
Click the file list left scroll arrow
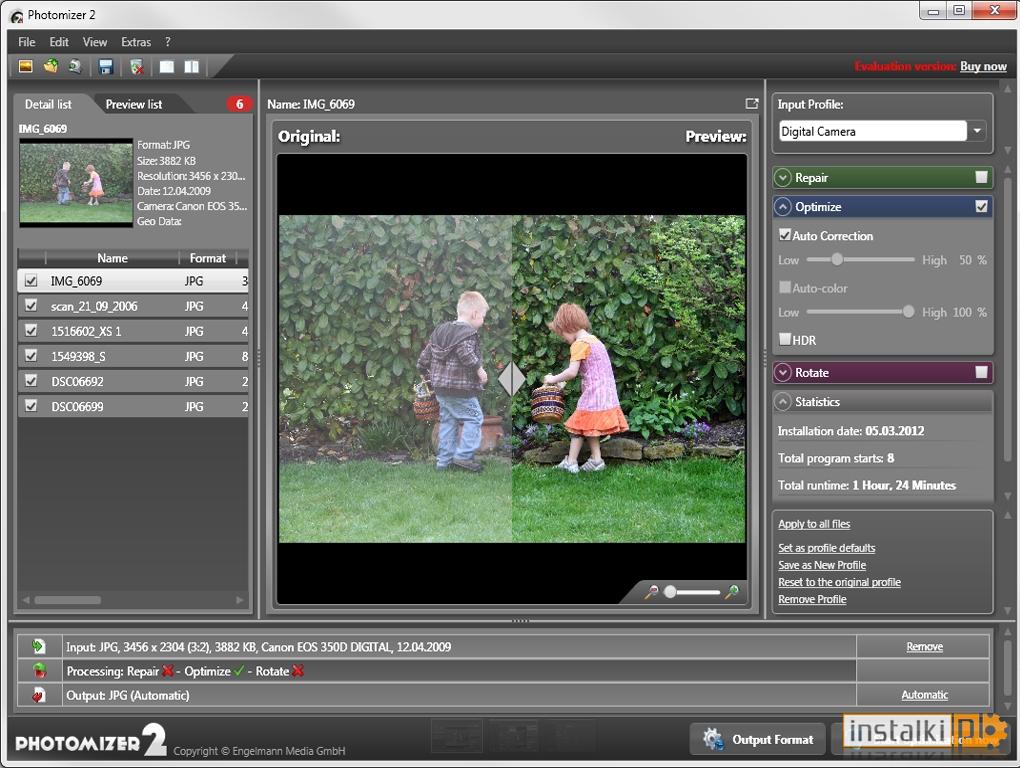pyautogui.click(x=26, y=600)
